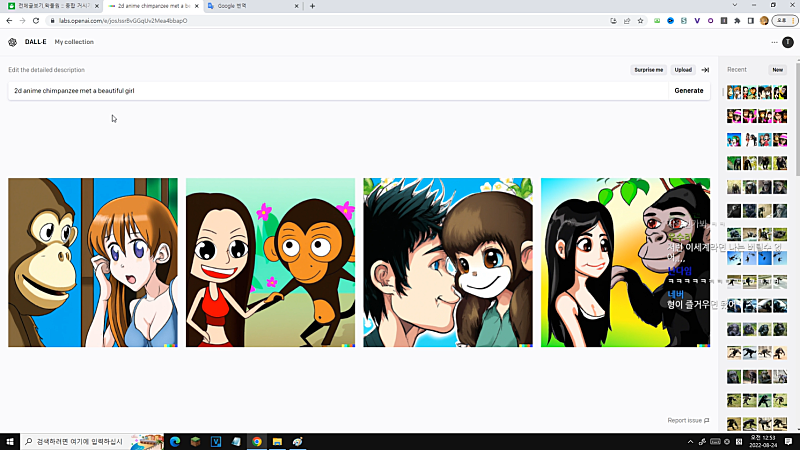This screenshot has width=800, height=450.
Task: Go back to previous page
Action: coord(9,21)
